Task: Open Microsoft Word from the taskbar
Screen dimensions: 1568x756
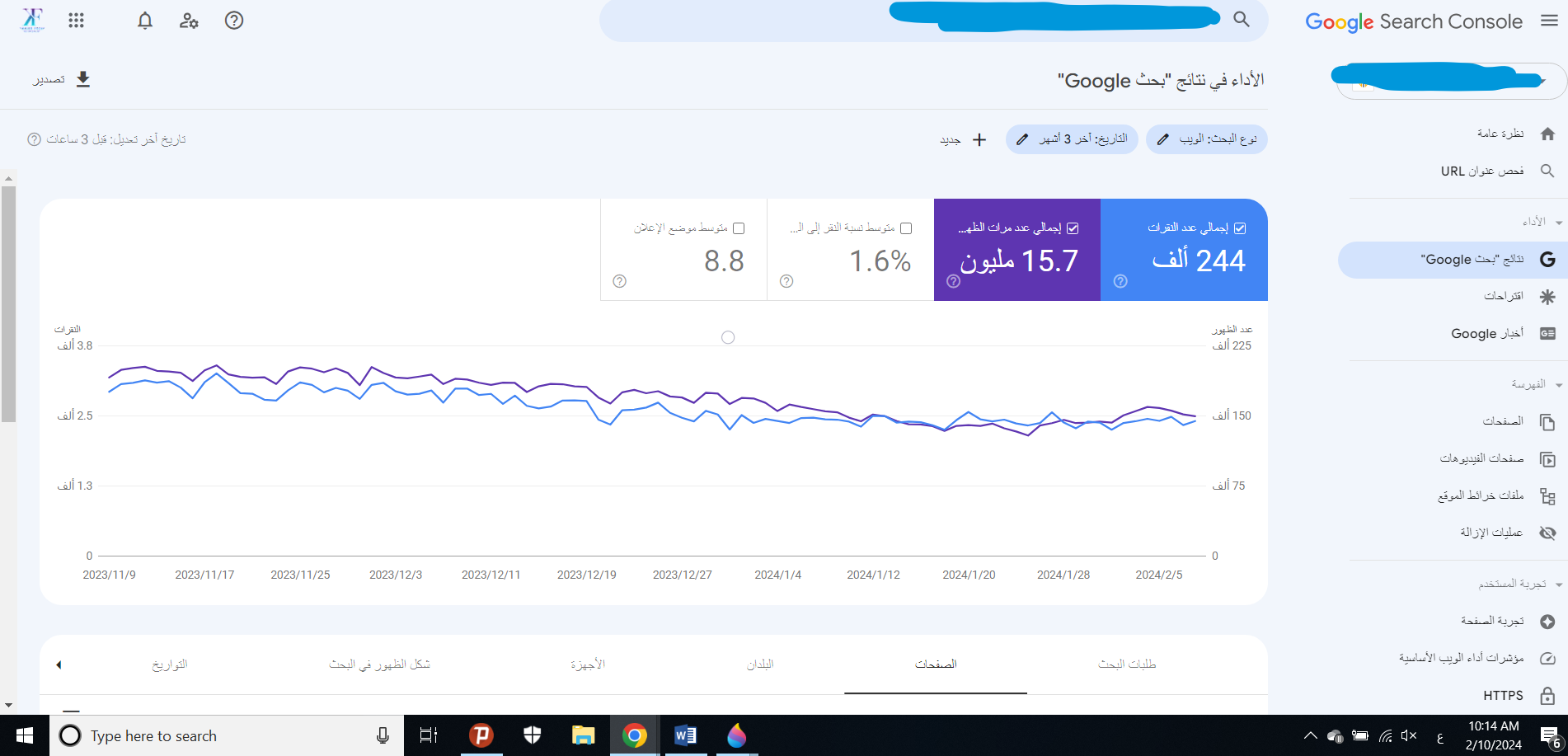Action: tap(685, 735)
